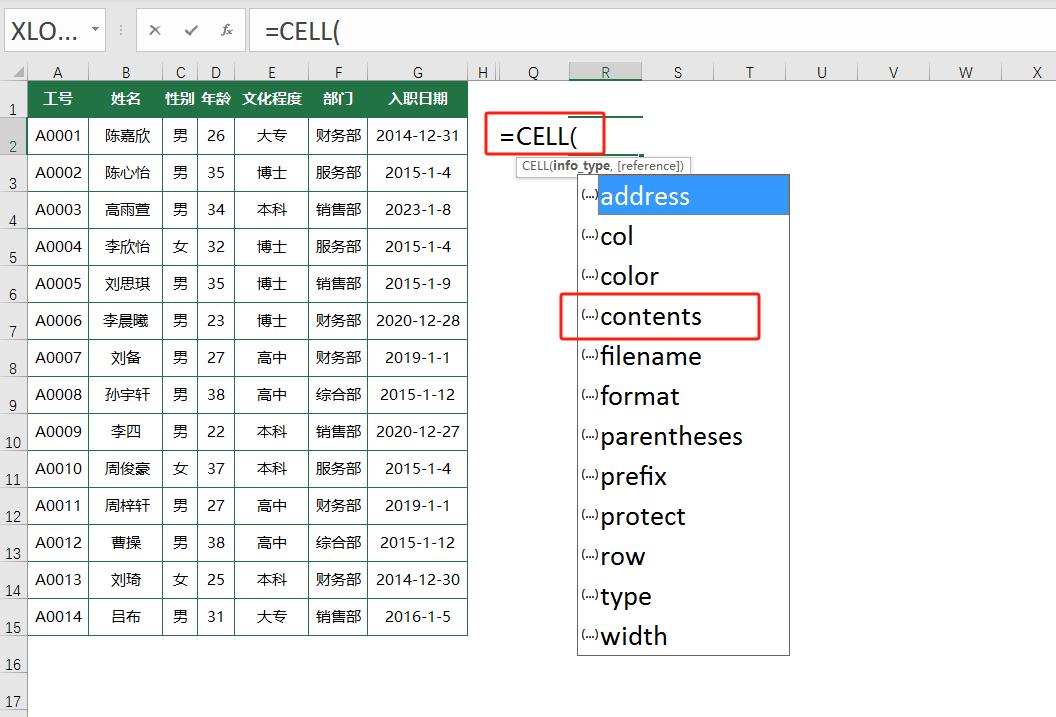Click cell containing A0001
Screen dimensions: 1056x717
[x=58, y=136]
